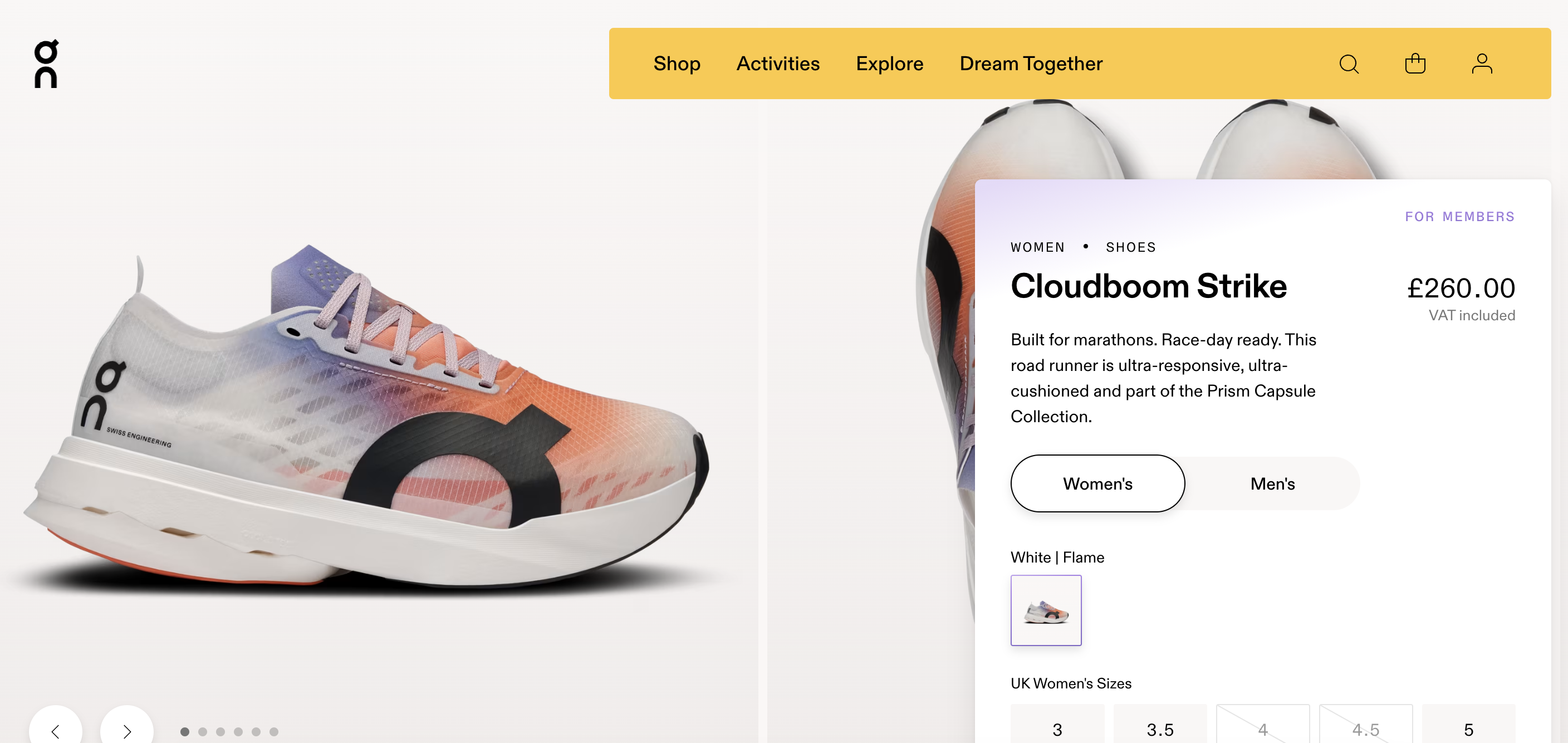
Task: Jump to last carousel dot
Action: (274, 731)
